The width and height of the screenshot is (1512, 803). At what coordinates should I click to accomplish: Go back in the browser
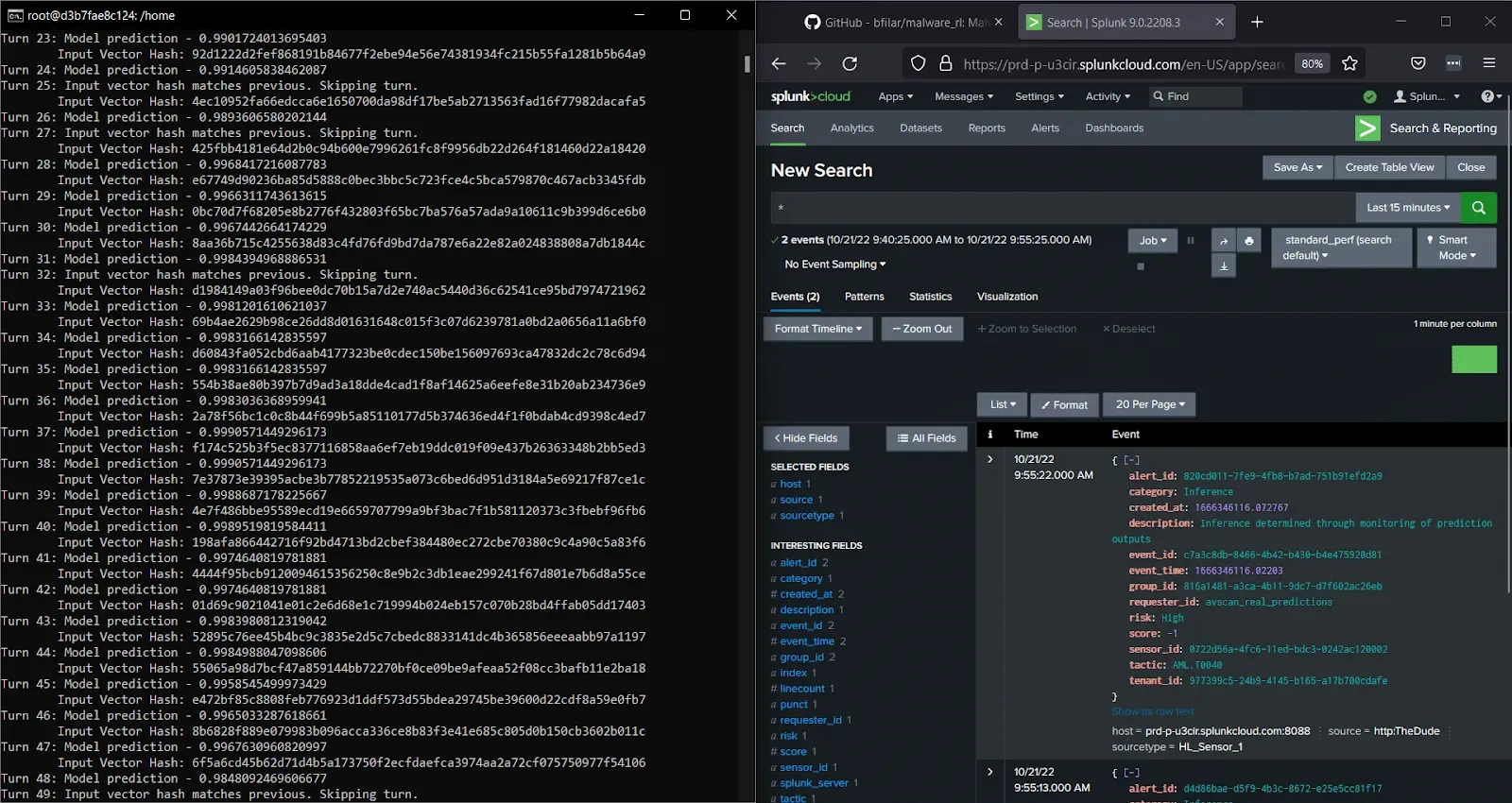pos(779,63)
